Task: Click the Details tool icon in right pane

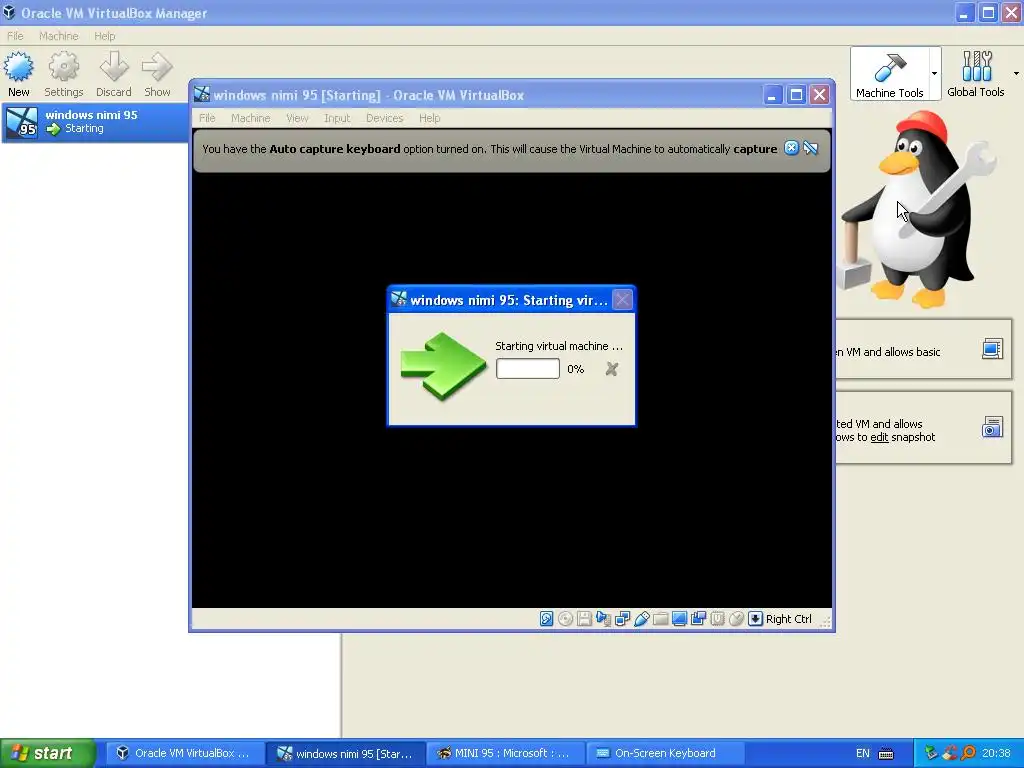Action: (x=992, y=349)
